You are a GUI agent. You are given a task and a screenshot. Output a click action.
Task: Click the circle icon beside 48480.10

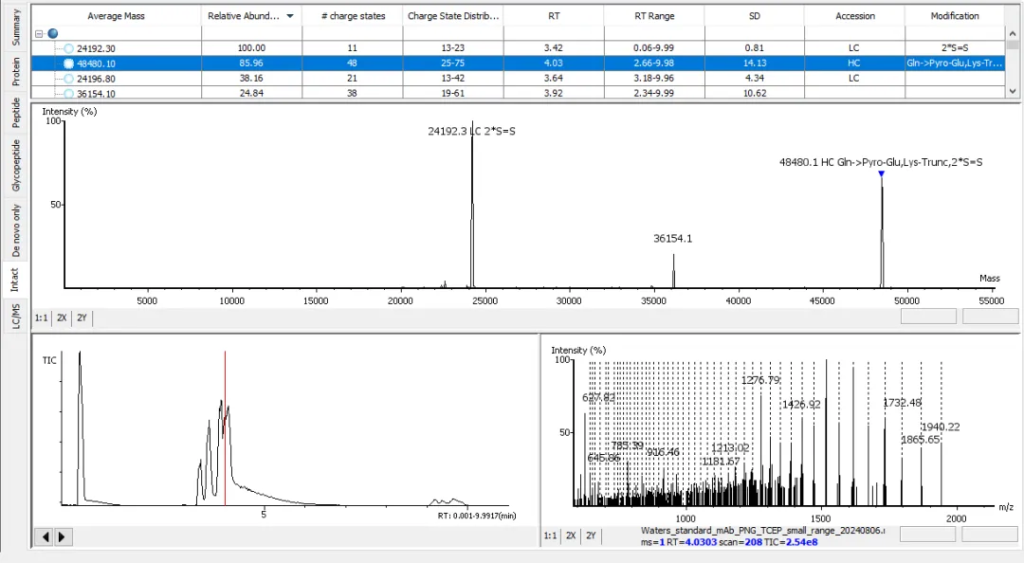[x=68, y=63]
